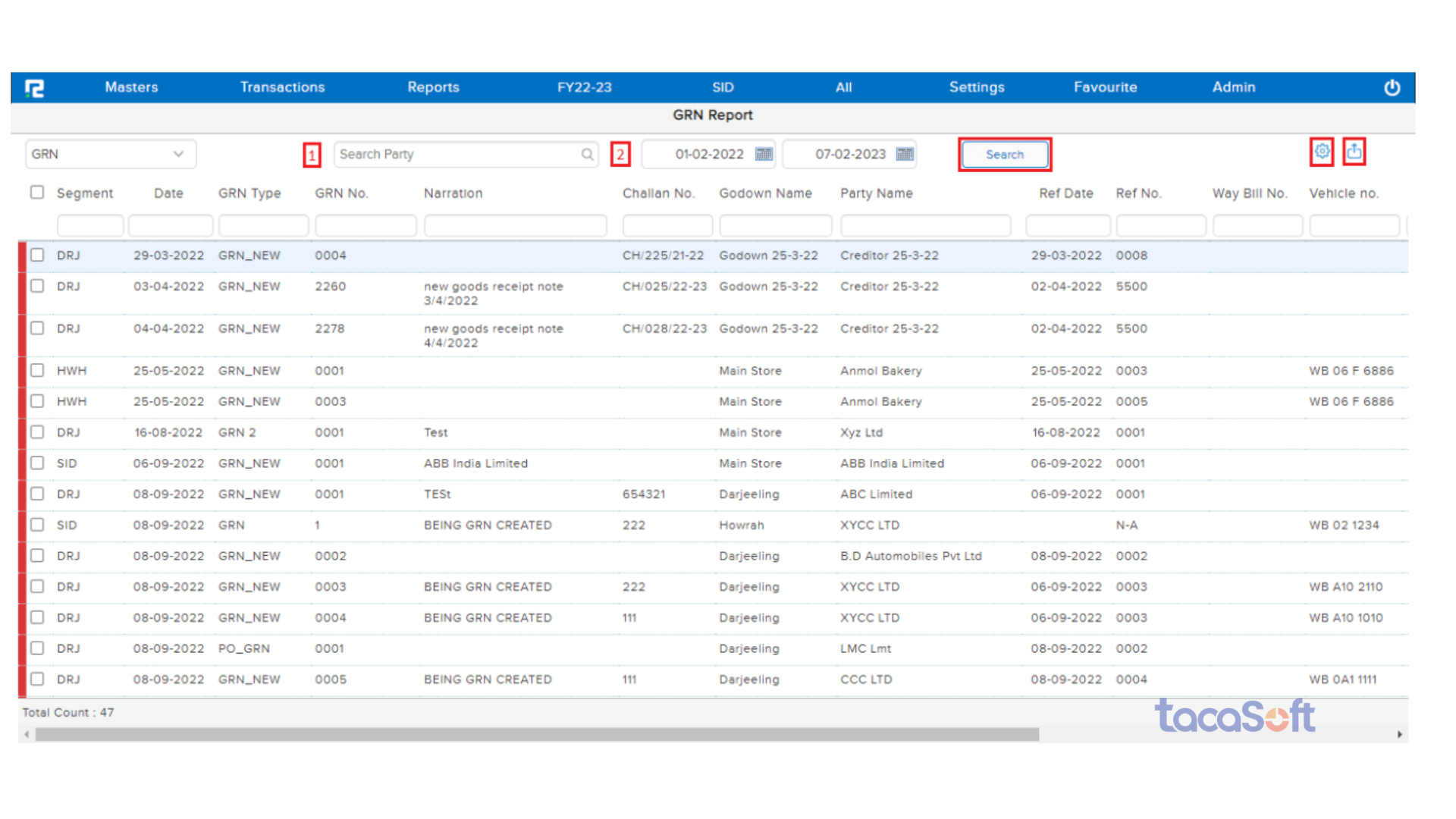Click the Narration column header
This screenshot has width=1456, height=819.
[x=453, y=193]
